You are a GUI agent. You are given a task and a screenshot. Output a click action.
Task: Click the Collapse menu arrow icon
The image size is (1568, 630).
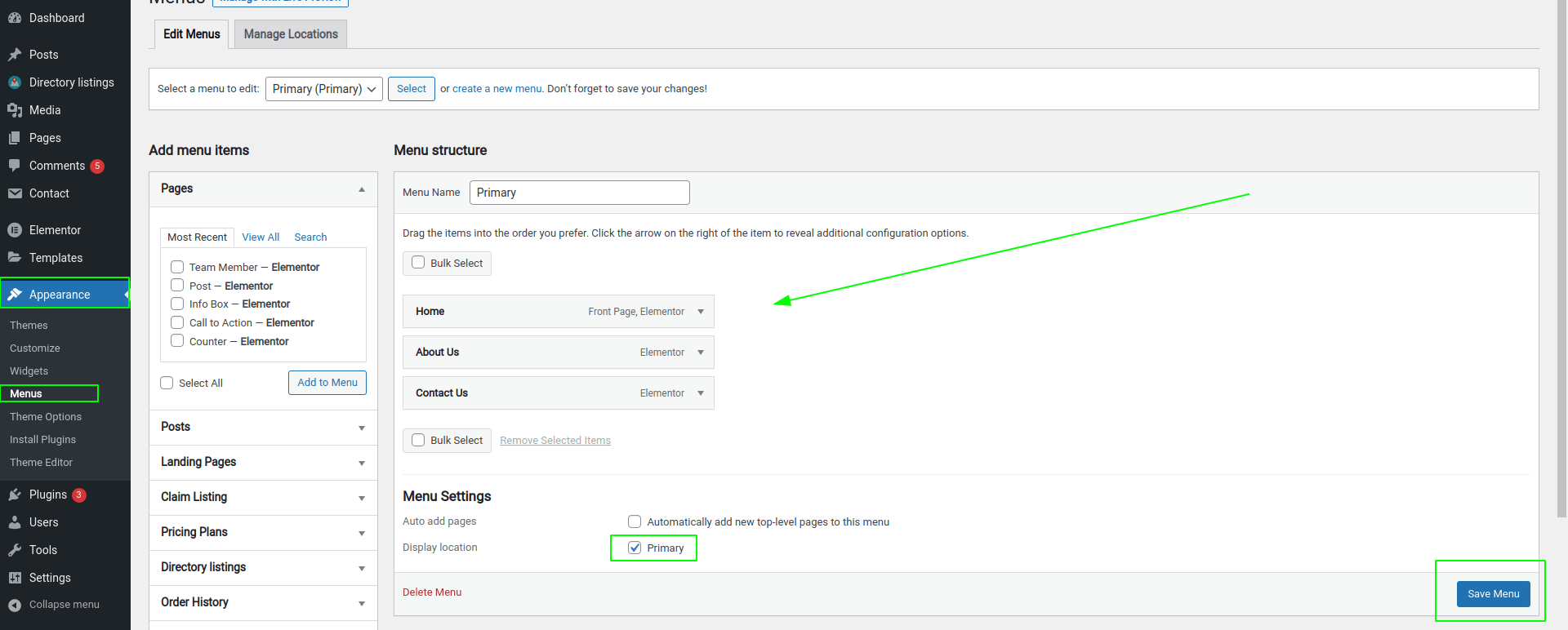(15, 605)
